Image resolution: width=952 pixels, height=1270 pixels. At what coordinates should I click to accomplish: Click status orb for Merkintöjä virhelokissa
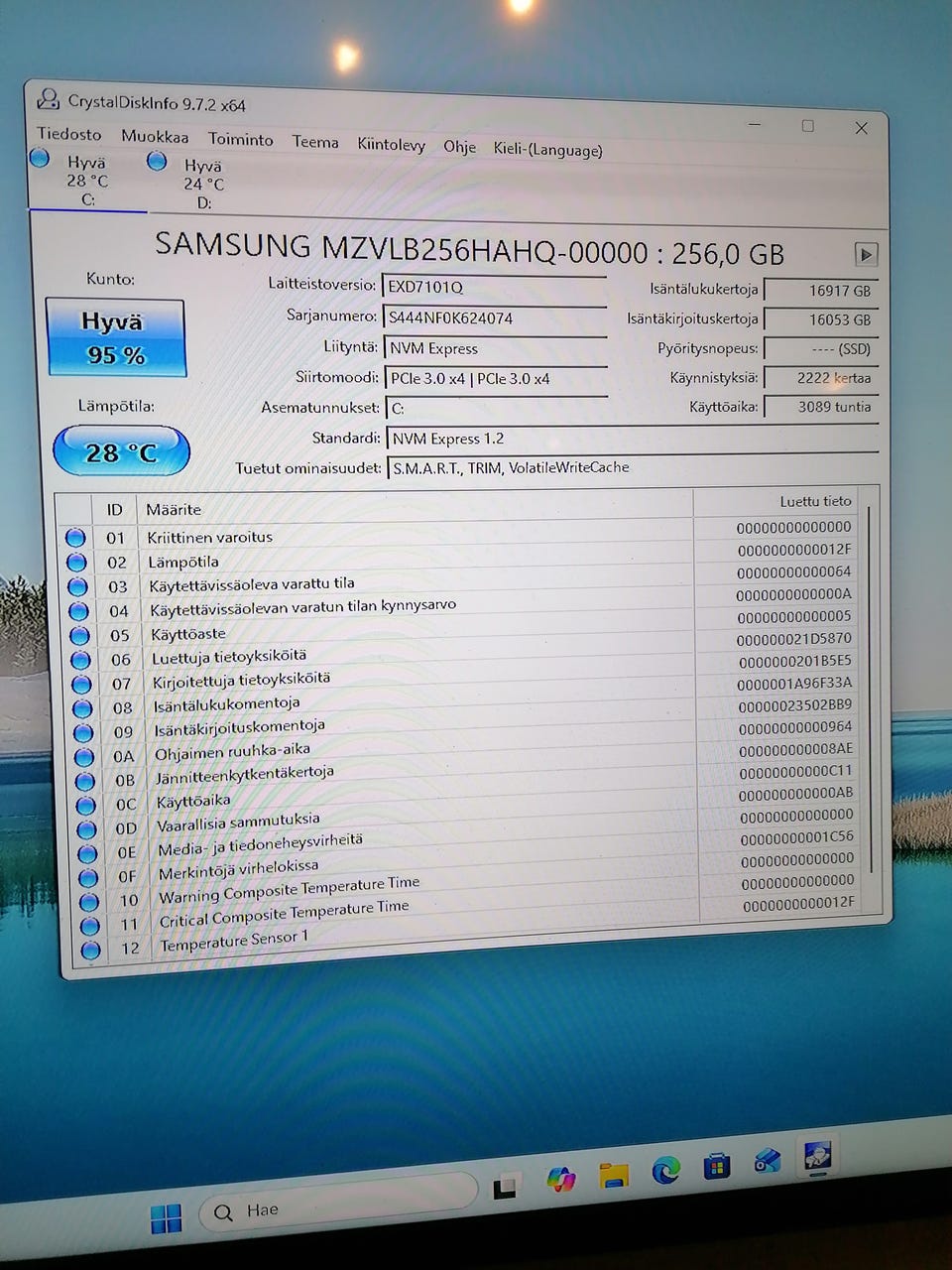coord(88,877)
